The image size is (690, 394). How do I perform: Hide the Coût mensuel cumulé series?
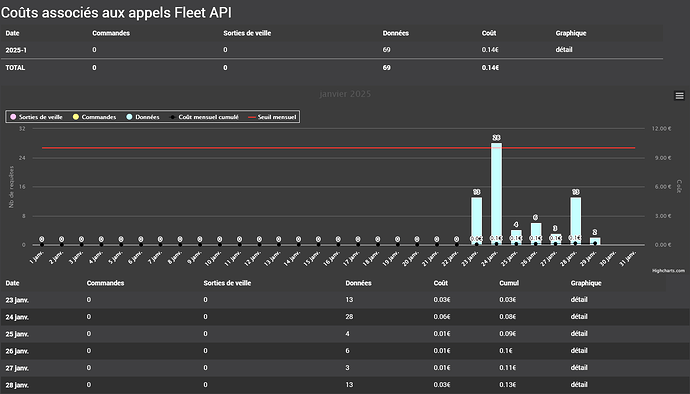pos(204,117)
